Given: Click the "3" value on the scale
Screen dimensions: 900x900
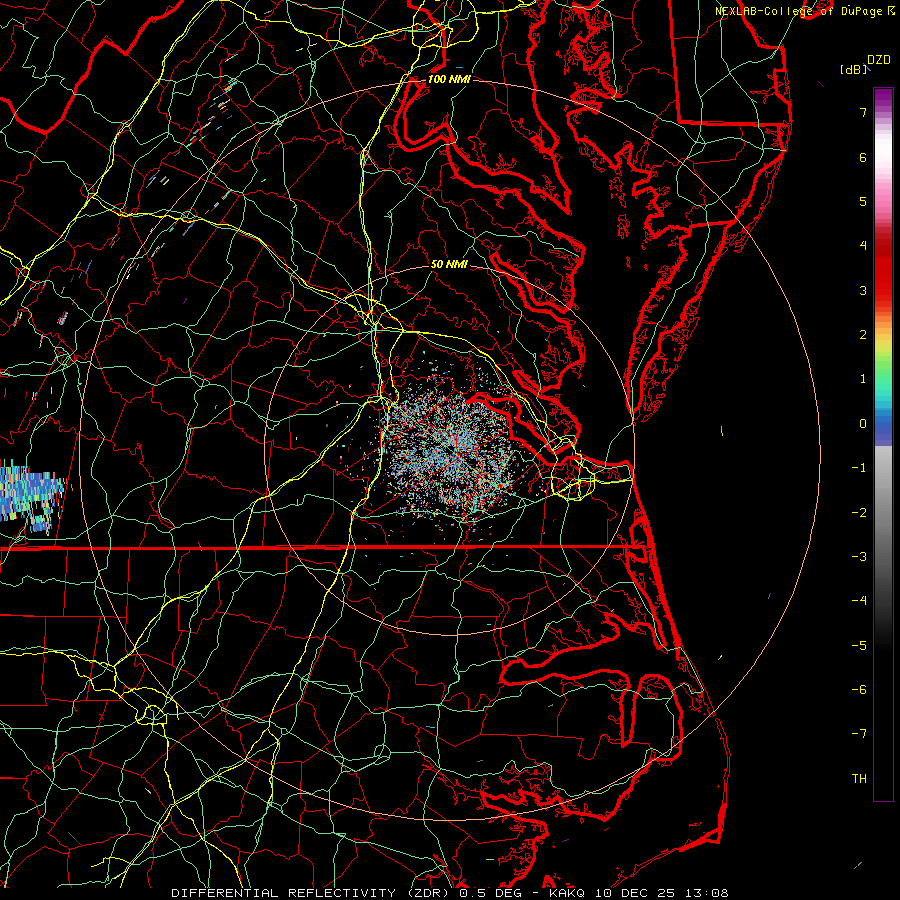Looking at the screenshot, I should [863, 290].
